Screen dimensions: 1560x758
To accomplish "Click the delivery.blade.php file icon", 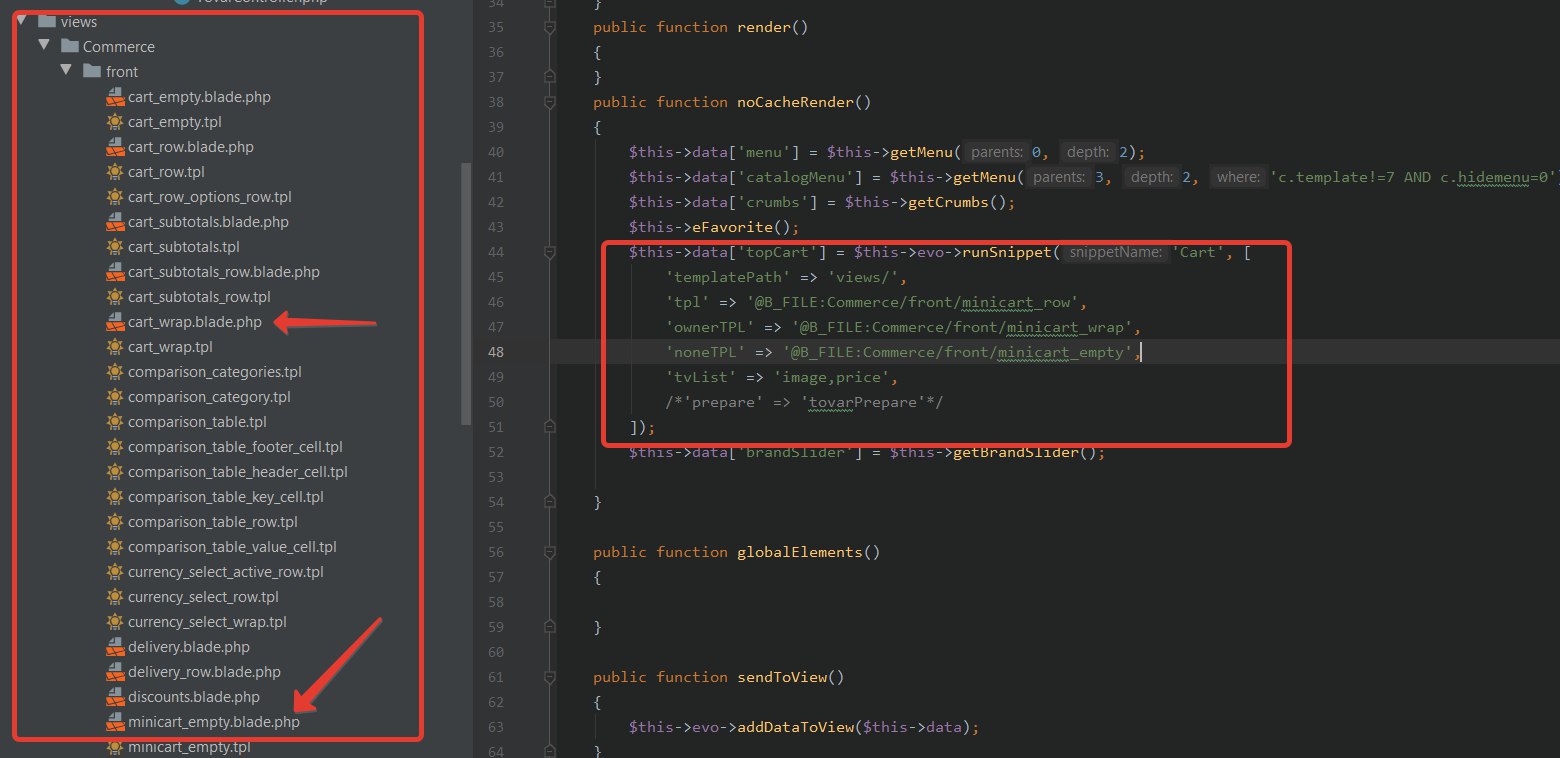I will pos(115,647).
